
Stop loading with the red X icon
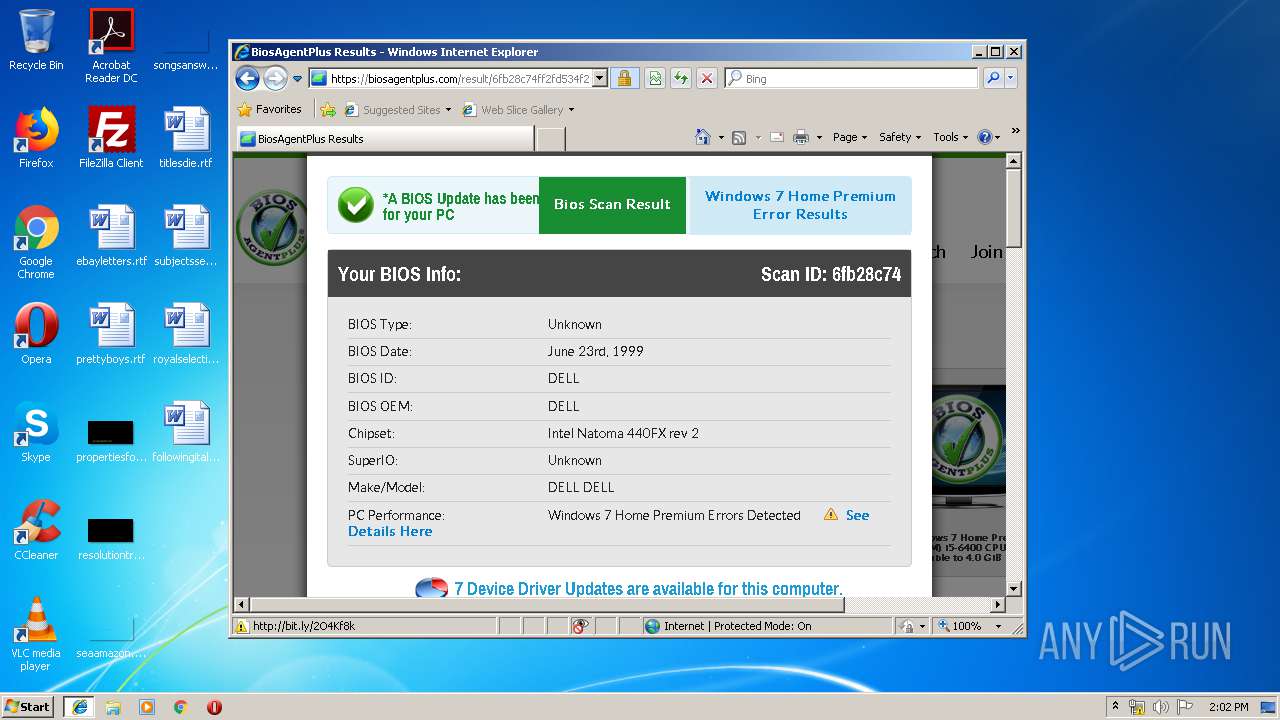coord(707,78)
